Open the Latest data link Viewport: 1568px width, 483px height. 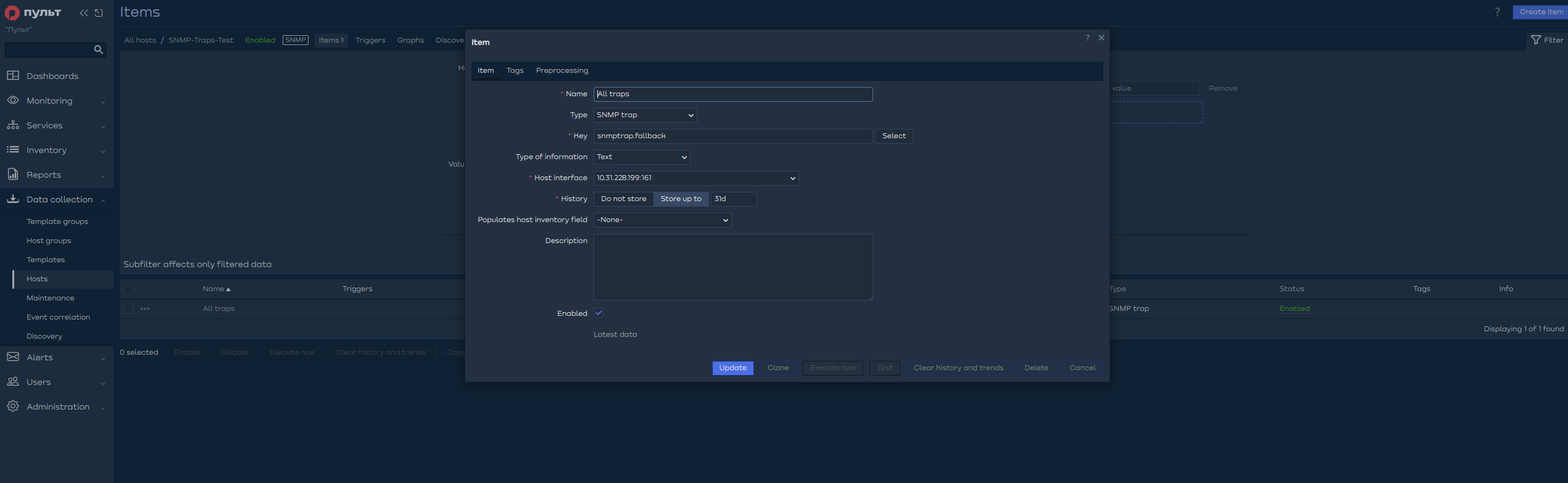click(615, 334)
